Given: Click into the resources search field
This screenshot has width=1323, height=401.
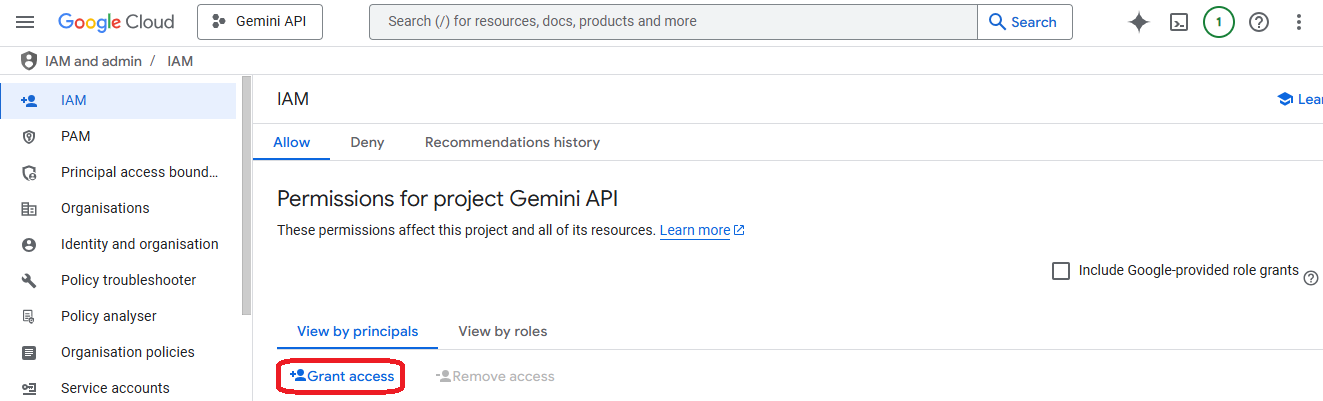Looking at the screenshot, I should (x=672, y=22).
